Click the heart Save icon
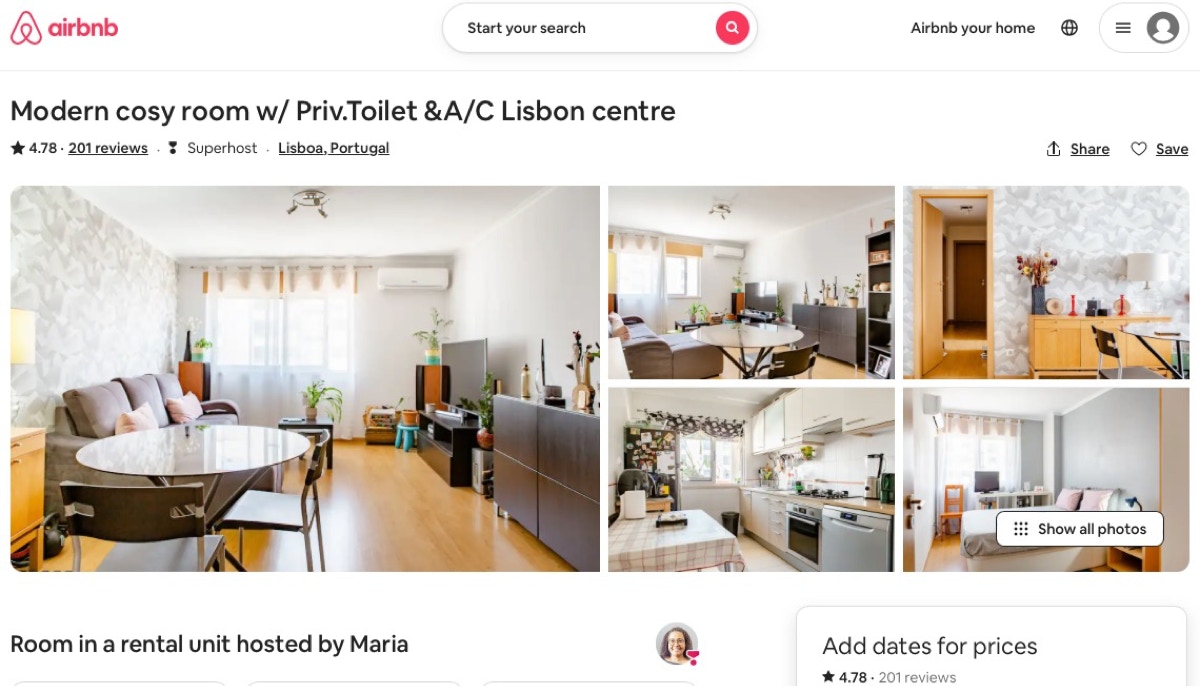 [x=1139, y=149]
